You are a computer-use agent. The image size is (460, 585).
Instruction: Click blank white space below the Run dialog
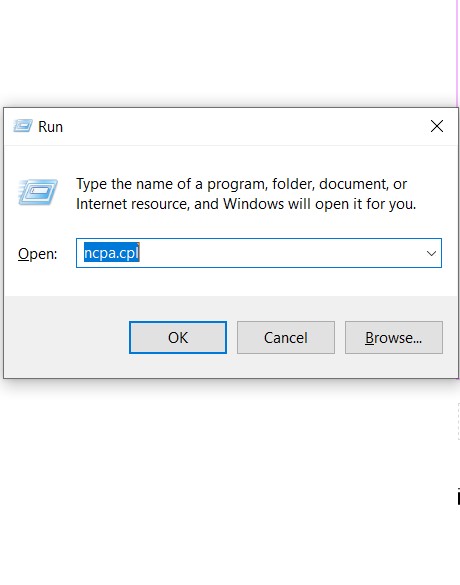(224, 485)
